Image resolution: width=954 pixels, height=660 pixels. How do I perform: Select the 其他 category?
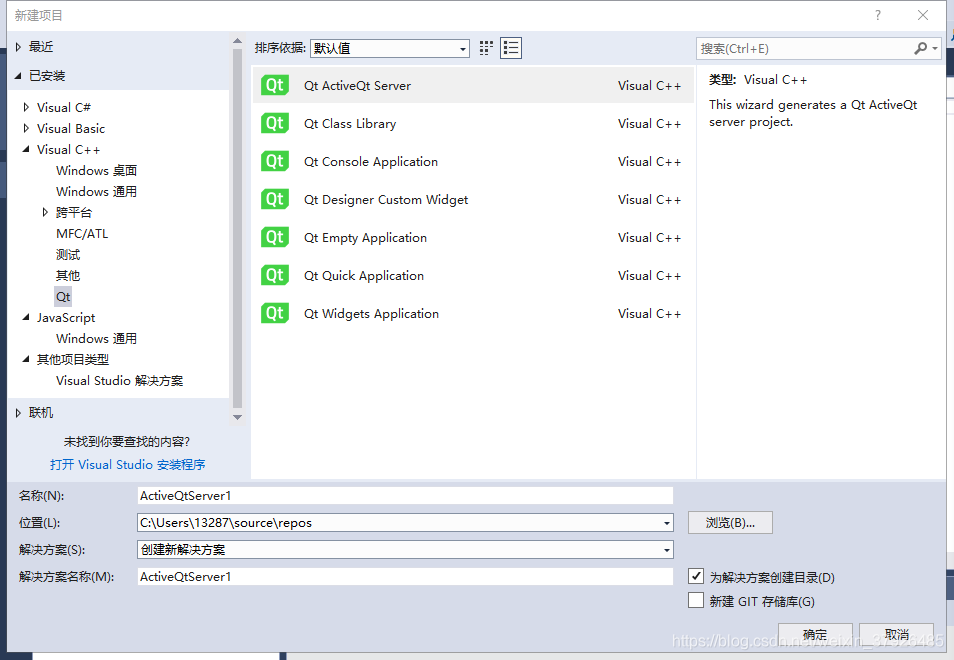[x=68, y=276]
